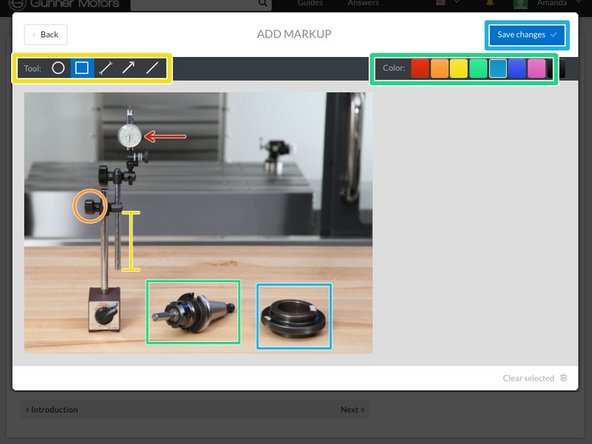This screenshot has width=592, height=444.
Task: Click the Next link behind the dialog
Action: click(x=352, y=410)
